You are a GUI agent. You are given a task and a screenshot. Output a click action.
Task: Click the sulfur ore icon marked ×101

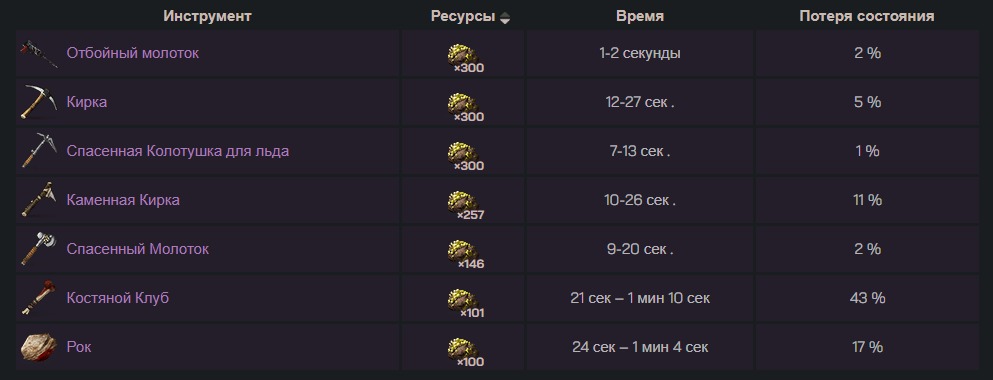coord(465,301)
